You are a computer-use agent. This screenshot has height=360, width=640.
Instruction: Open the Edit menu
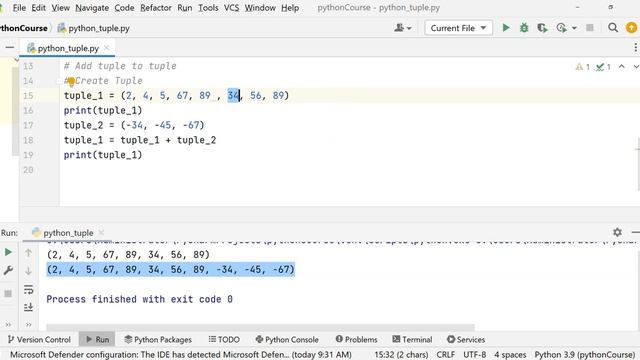[38, 8]
